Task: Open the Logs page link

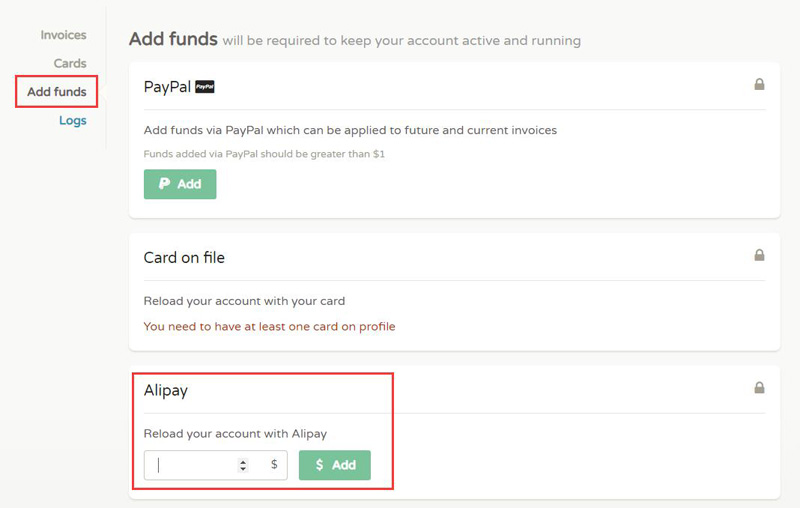Action: [x=73, y=120]
